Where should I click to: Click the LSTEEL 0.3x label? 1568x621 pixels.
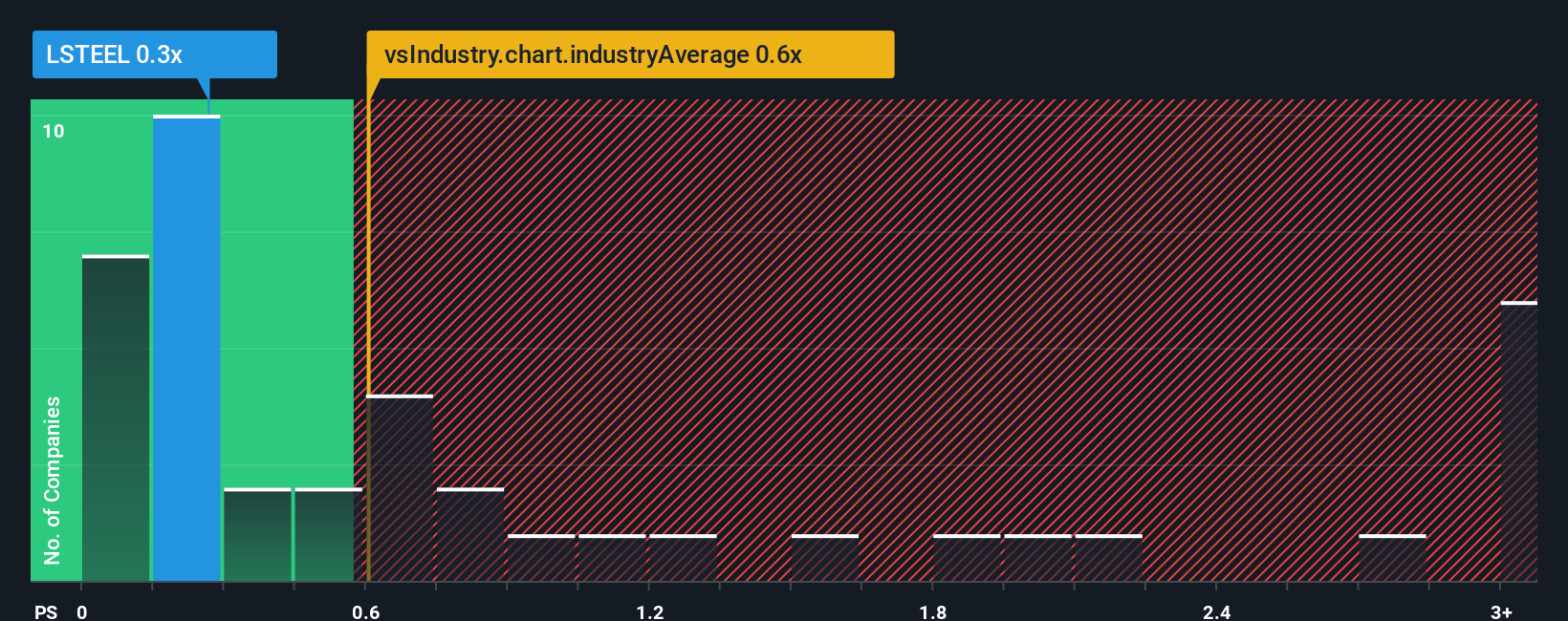(x=154, y=54)
